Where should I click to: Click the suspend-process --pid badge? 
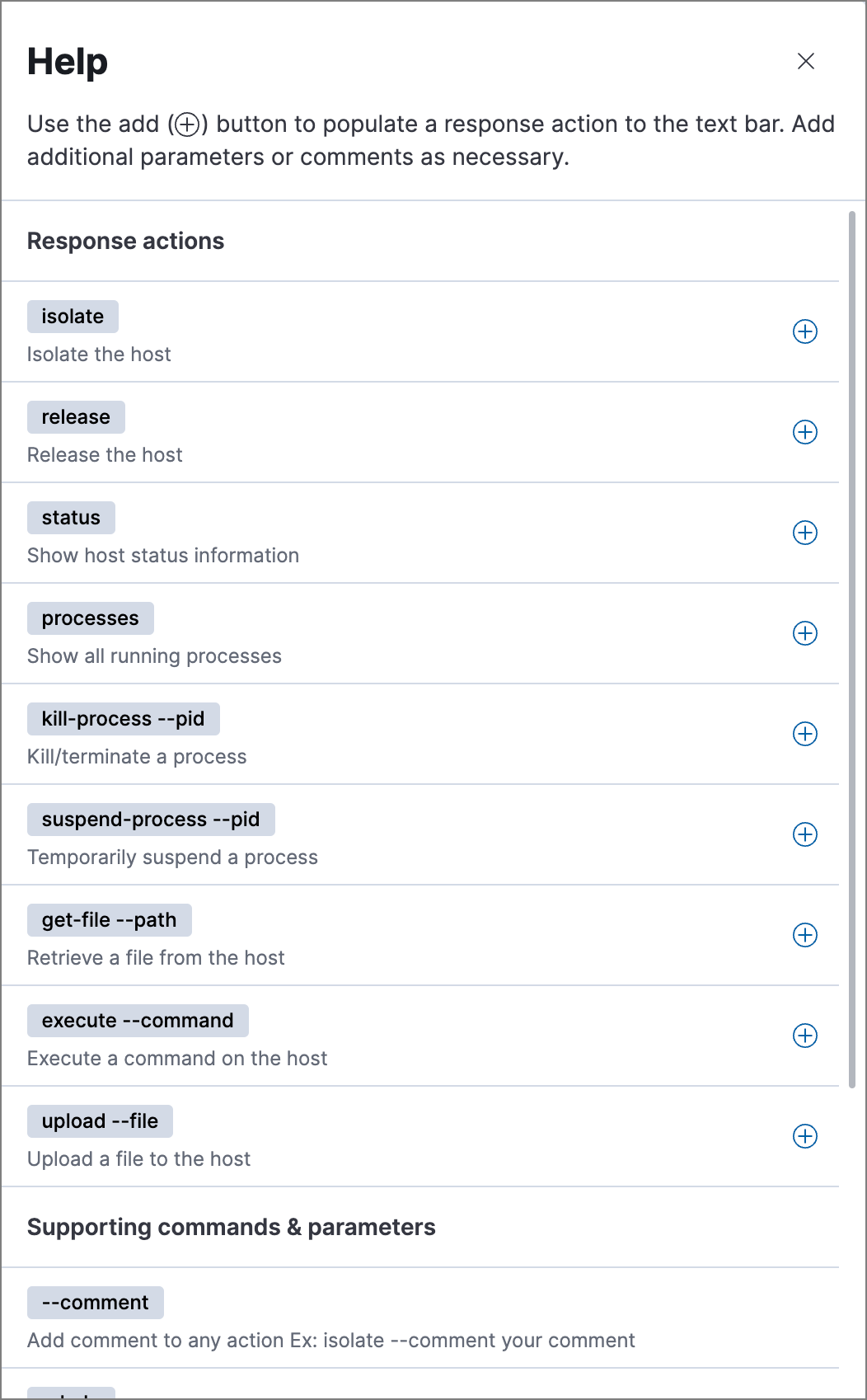[151, 820]
